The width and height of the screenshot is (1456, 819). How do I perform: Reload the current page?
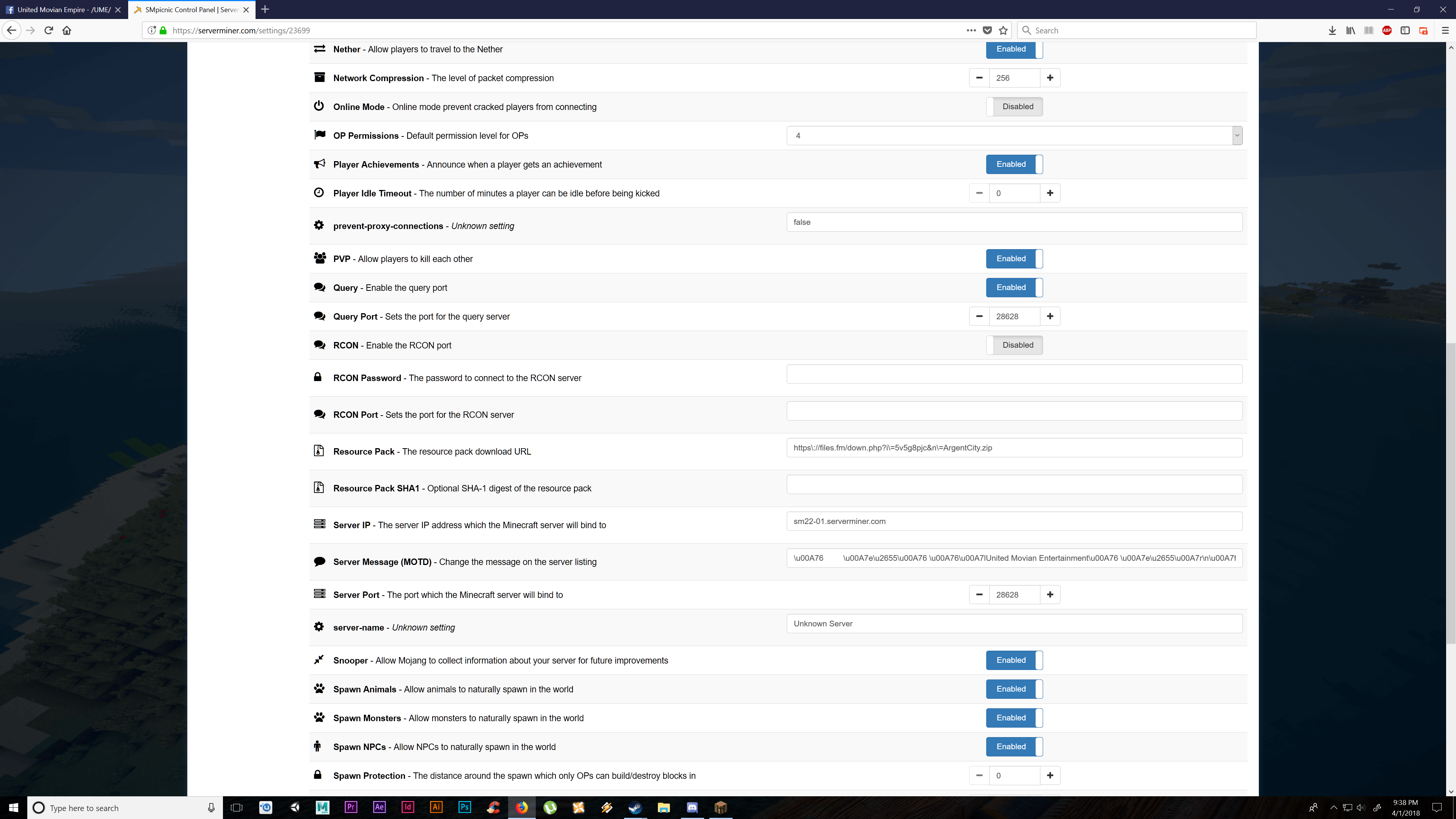(x=49, y=30)
